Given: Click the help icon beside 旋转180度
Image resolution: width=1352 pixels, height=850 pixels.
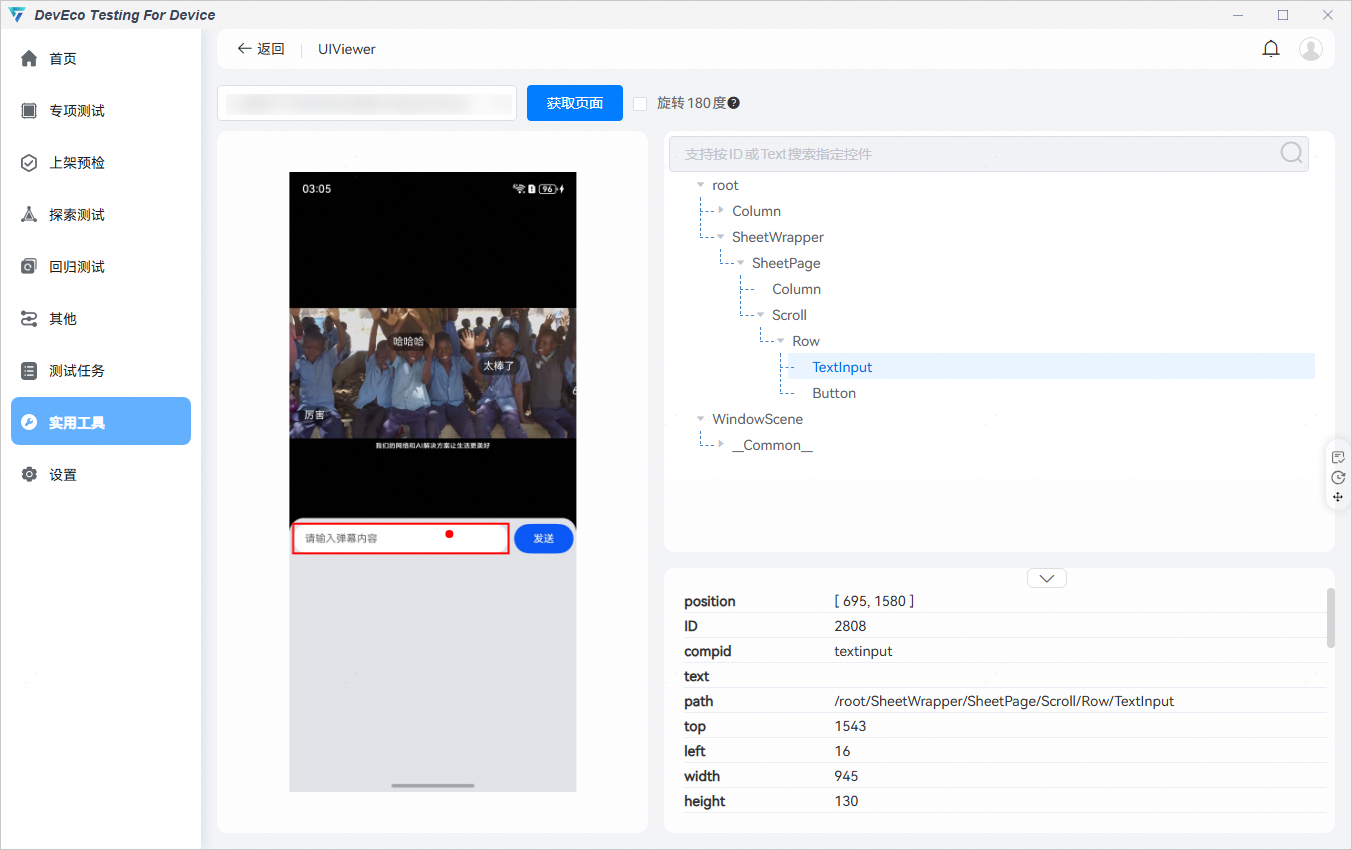Looking at the screenshot, I should [x=734, y=103].
